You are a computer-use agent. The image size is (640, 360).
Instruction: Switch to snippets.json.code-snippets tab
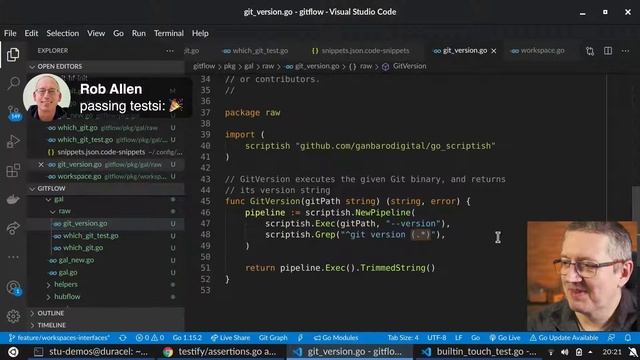360,51
